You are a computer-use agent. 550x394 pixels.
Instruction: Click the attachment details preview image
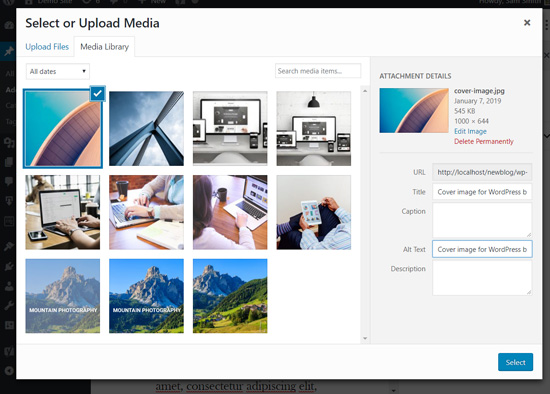click(x=414, y=111)
